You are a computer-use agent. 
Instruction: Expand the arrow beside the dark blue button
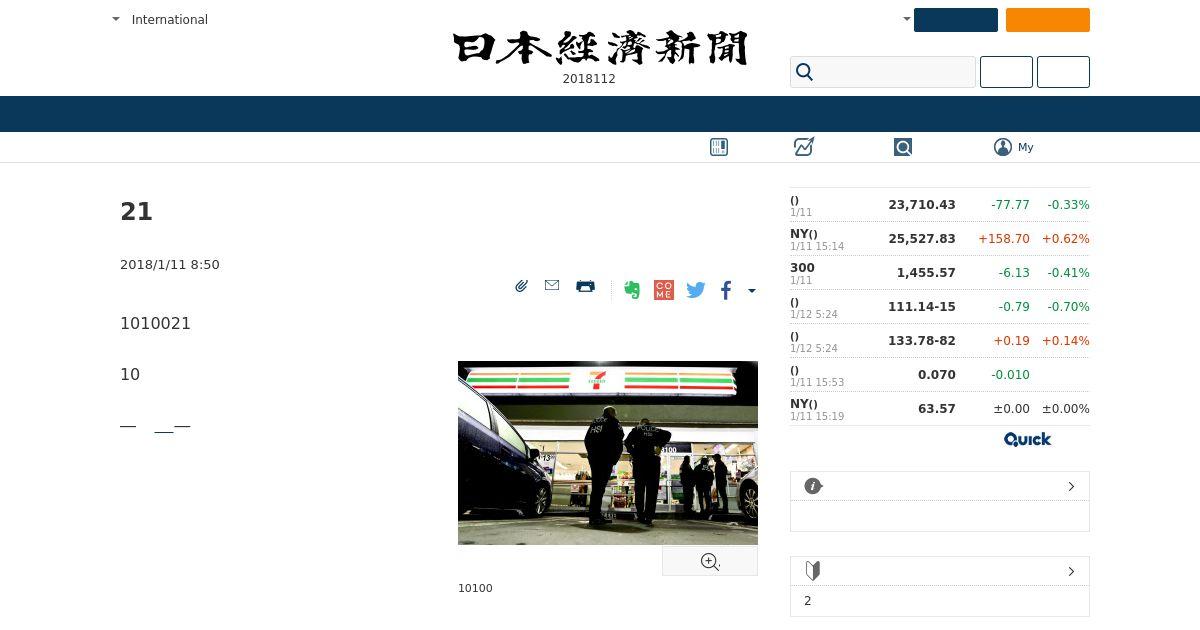(x=907, y=19)
